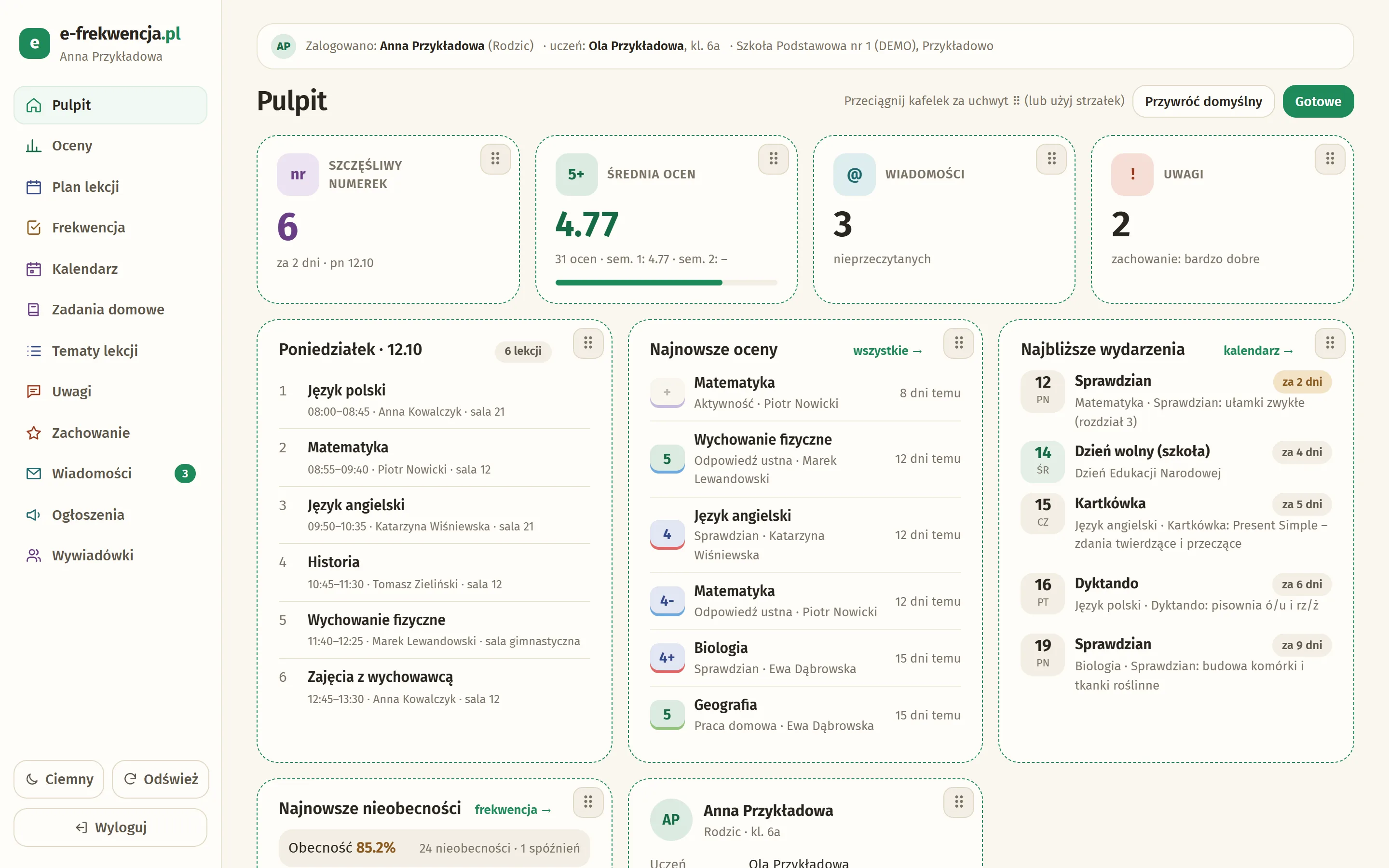Click the exclamation icon on Uwagi tile
The height and width of the screenshot is (868, 1389).
[x=1132, y=175]
